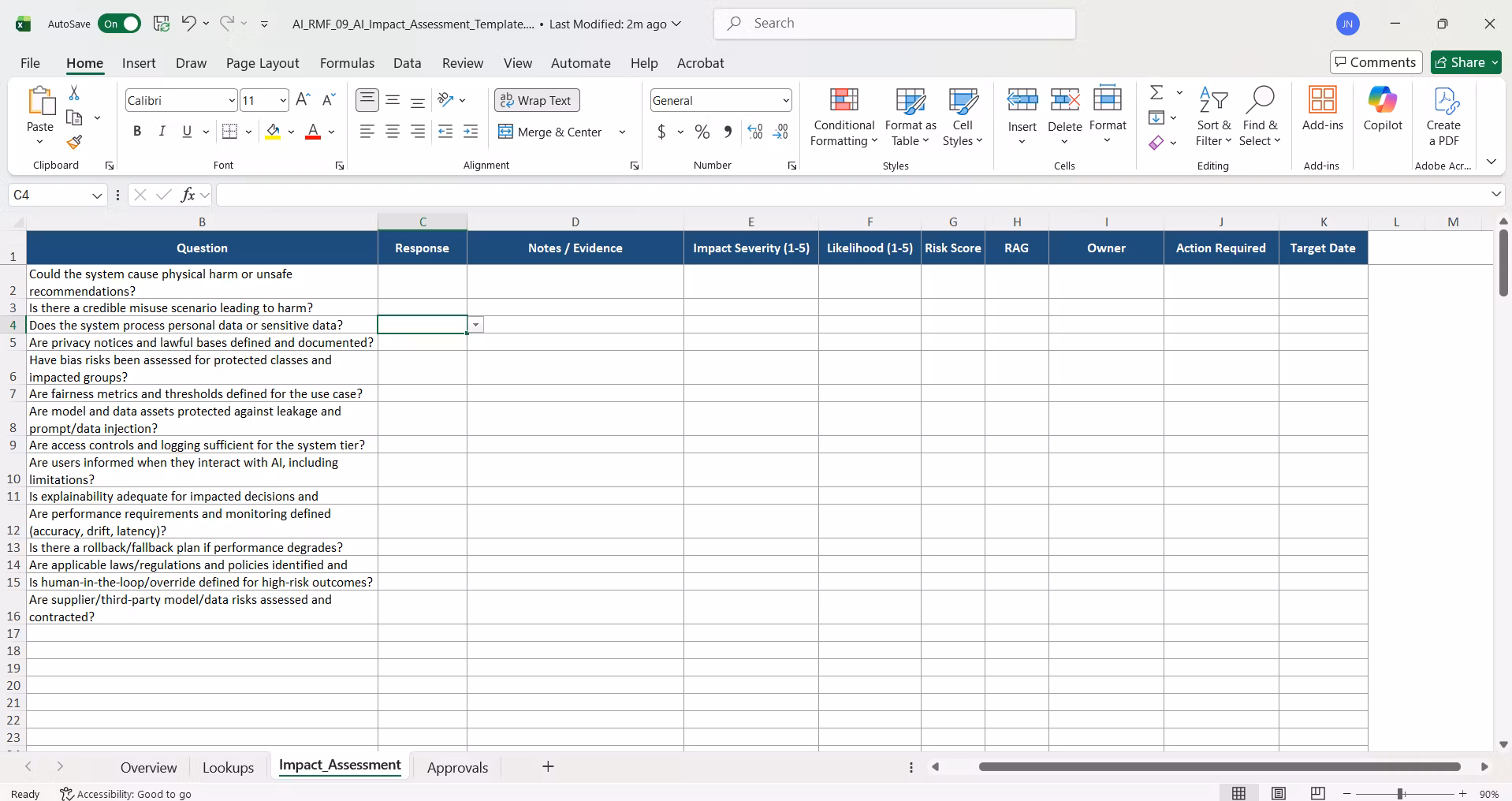The height and width of the screenshot is (801, 1512).
Task: Open the cell C4 validation dropdown
Action: [x=475, y=325]
